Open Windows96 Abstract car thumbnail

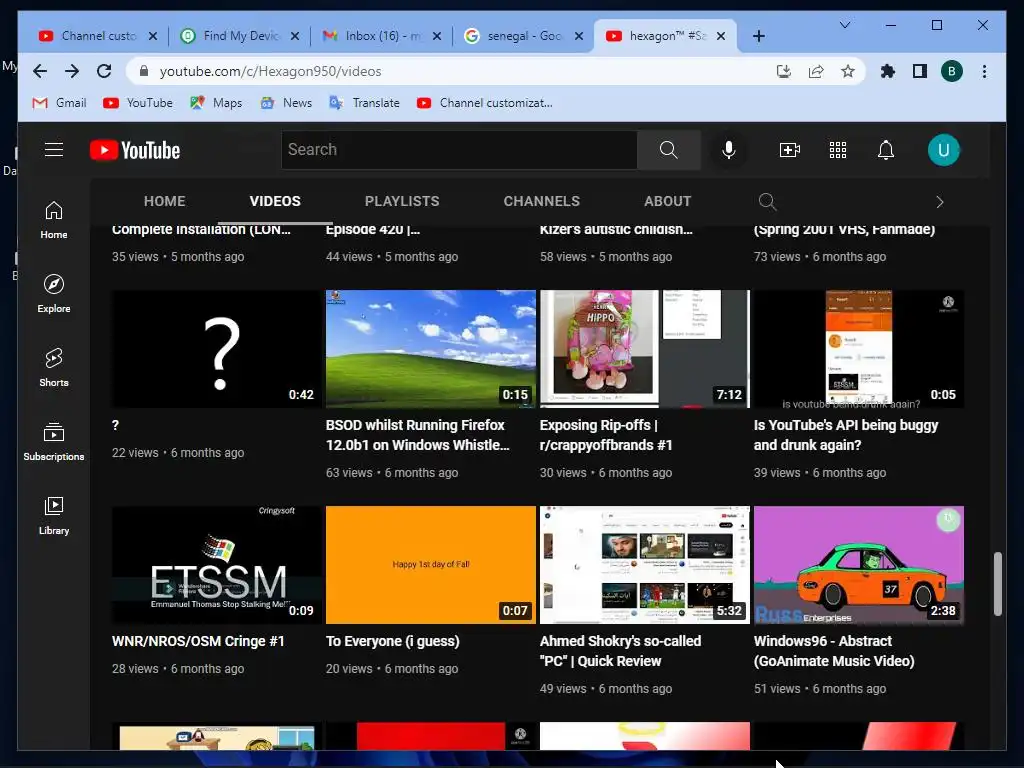click(x=859, y=565)
